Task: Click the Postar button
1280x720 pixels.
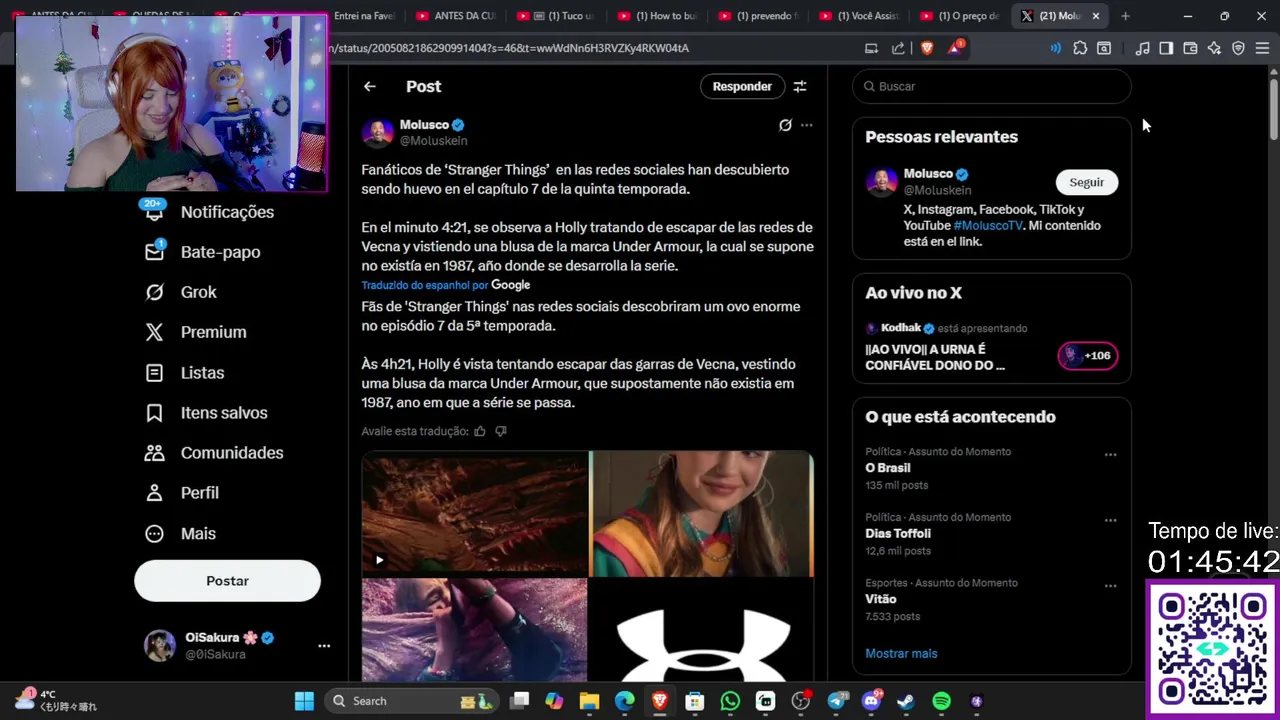Action: [227, 581]
